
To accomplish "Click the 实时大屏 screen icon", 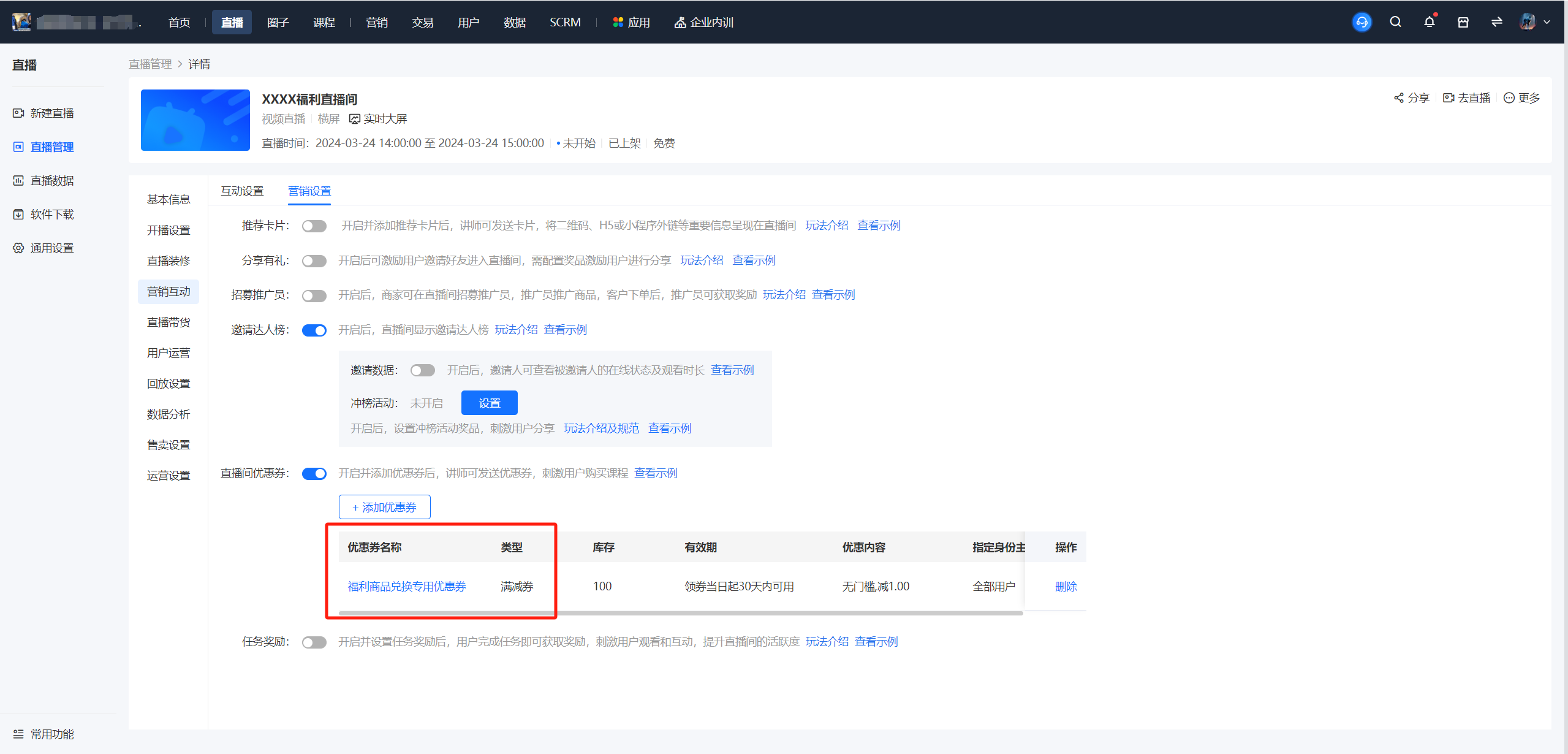I will tap(354, 119).
